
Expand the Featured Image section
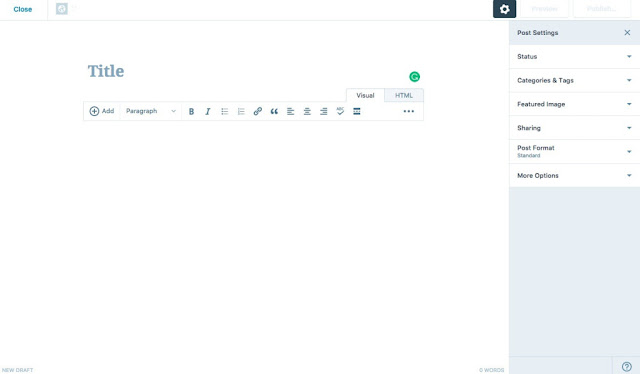pyautogui.click(x=574, y=104)
